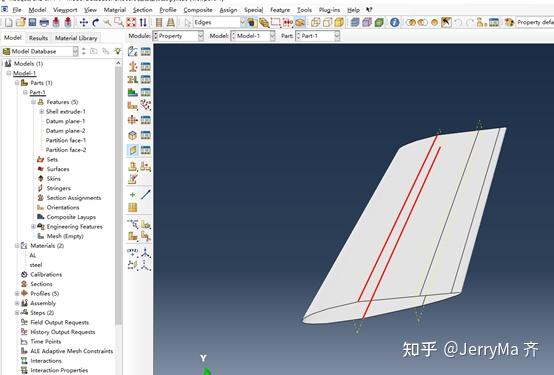
Task: Create a new model database
Action: point(8,23)
